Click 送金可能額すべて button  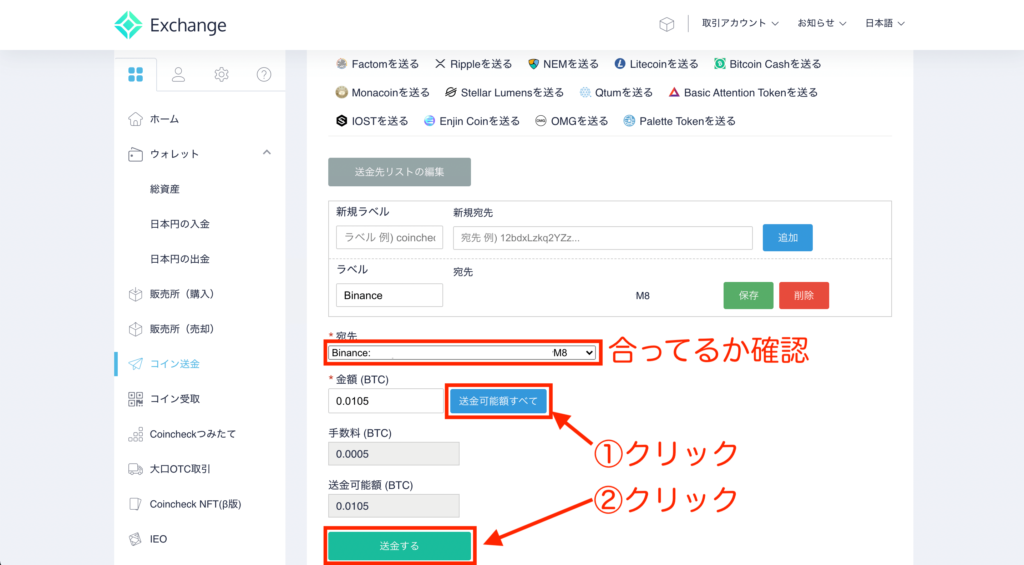click(x=498, y=401)
